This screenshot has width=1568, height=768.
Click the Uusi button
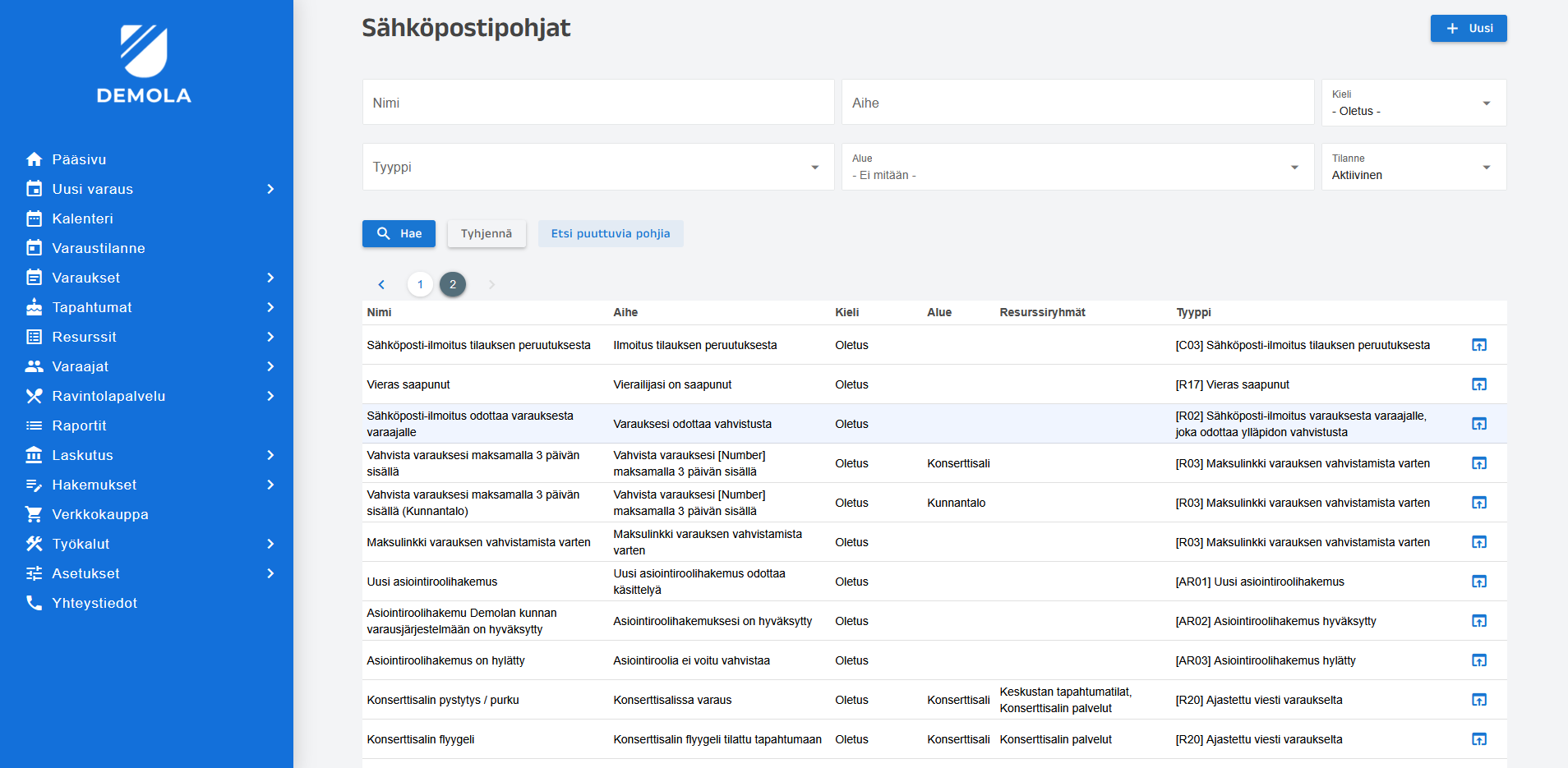point(1469,28)
